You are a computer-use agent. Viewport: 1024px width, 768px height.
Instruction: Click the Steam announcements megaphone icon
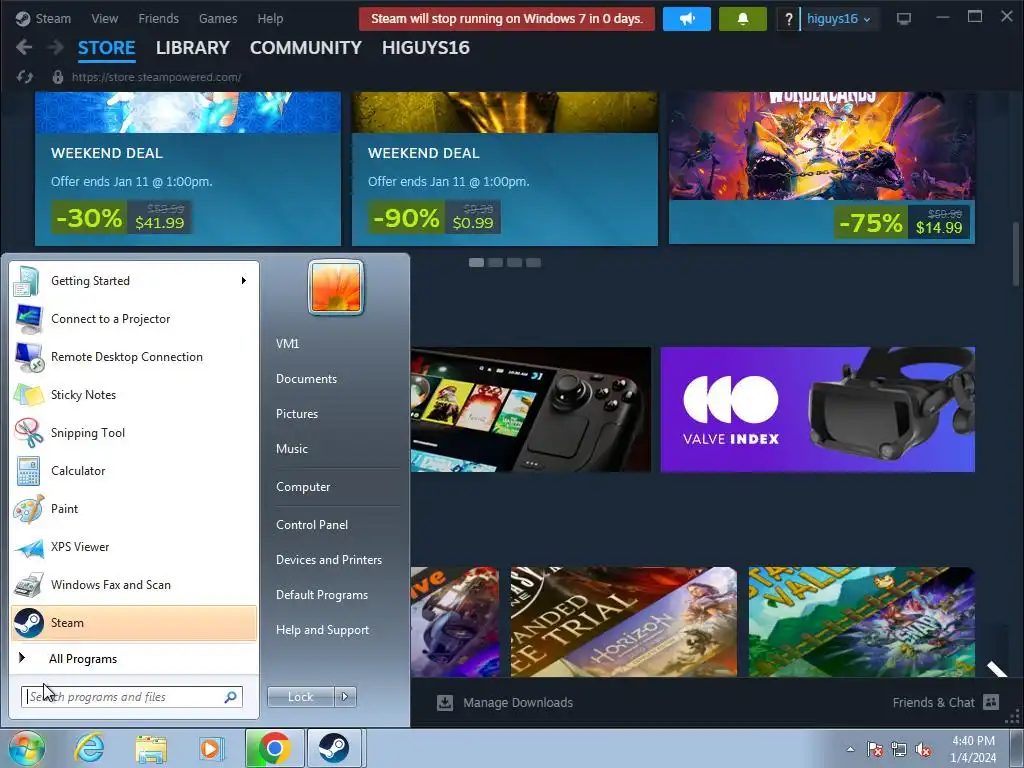[686, 19]
